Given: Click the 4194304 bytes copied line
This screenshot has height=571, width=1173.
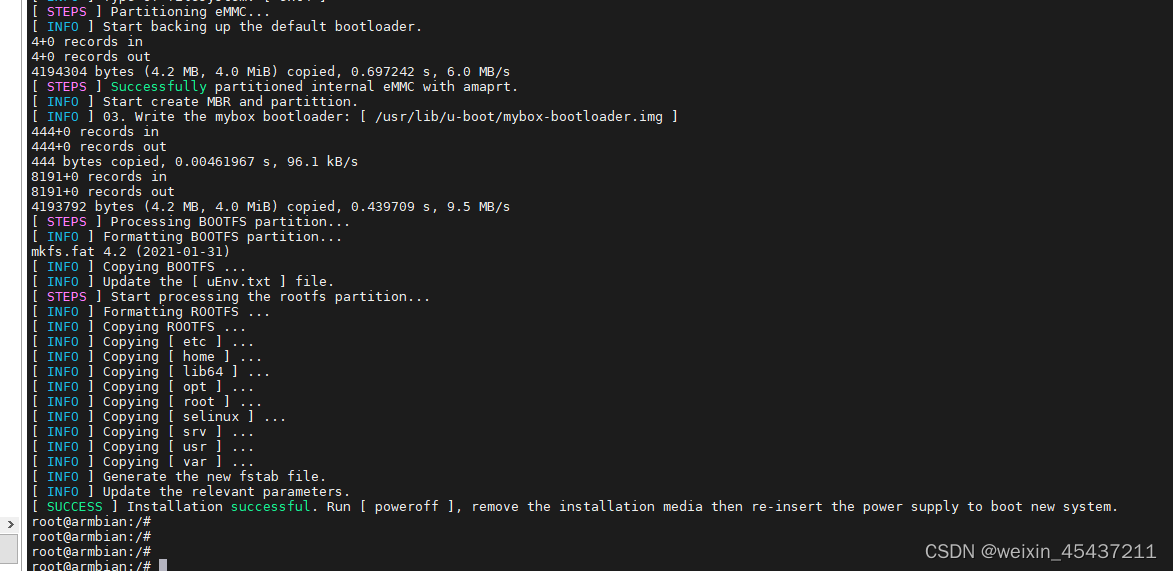Looking at the screenshot, I should (x=270, y=72).
